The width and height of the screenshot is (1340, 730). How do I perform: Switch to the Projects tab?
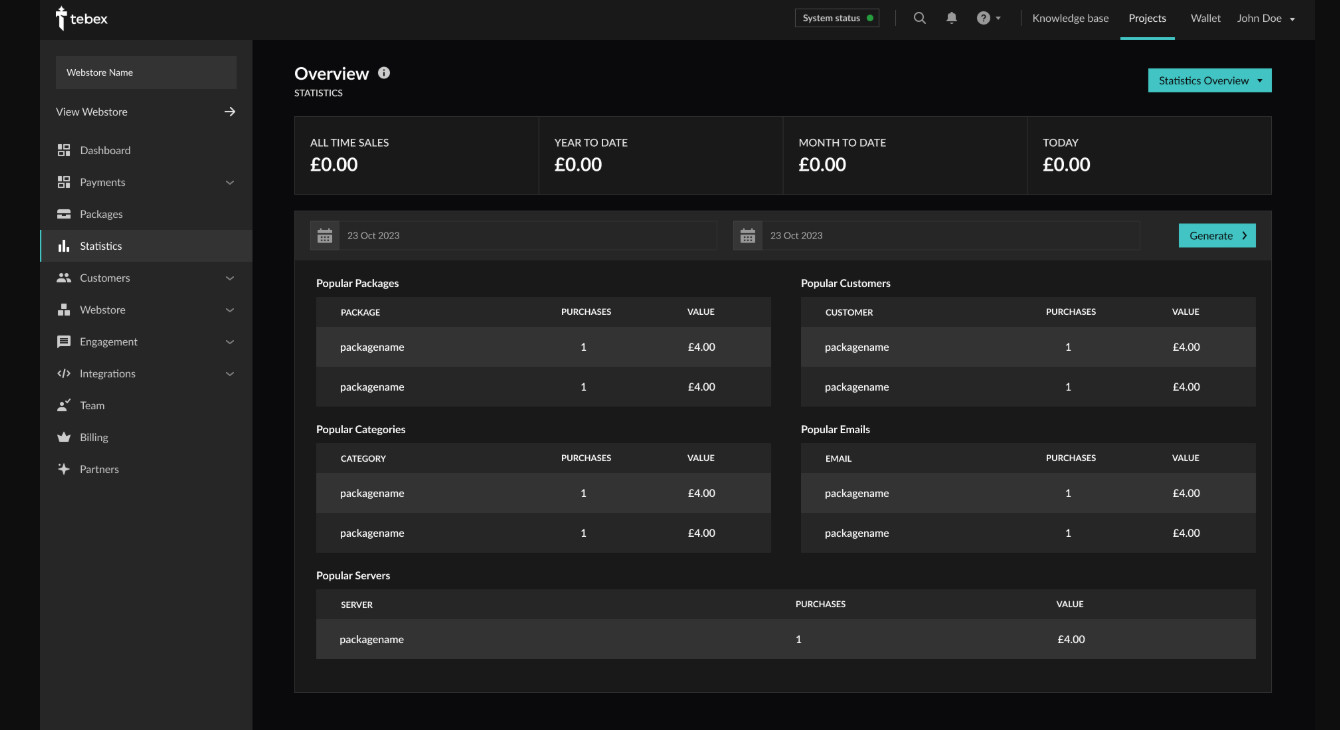1147,18
